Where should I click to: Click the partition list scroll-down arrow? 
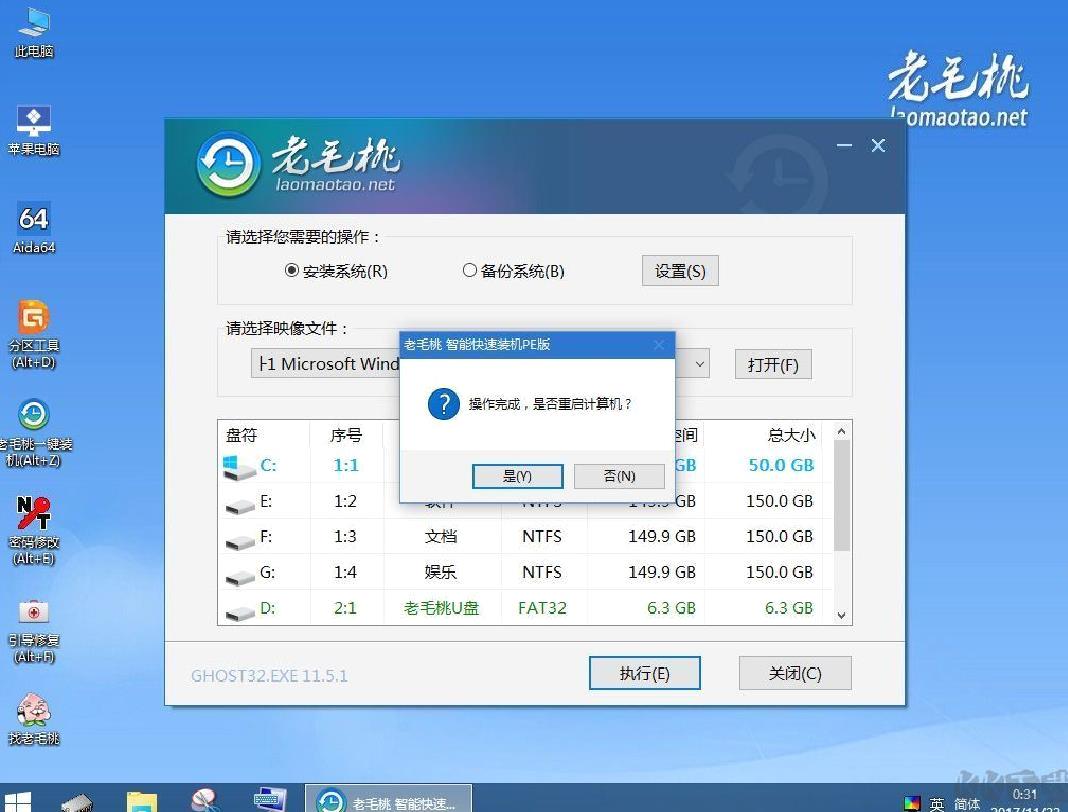click(841, 615)
